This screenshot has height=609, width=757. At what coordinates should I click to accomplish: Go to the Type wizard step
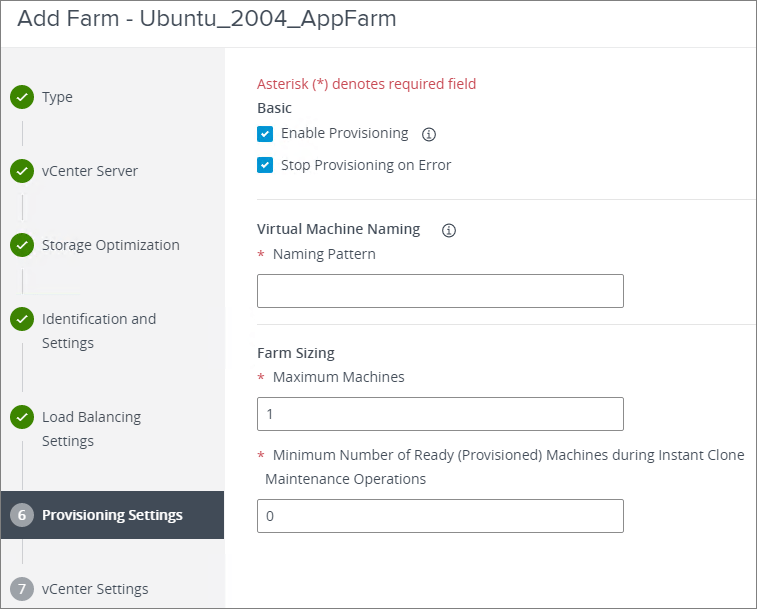(57, 97)
